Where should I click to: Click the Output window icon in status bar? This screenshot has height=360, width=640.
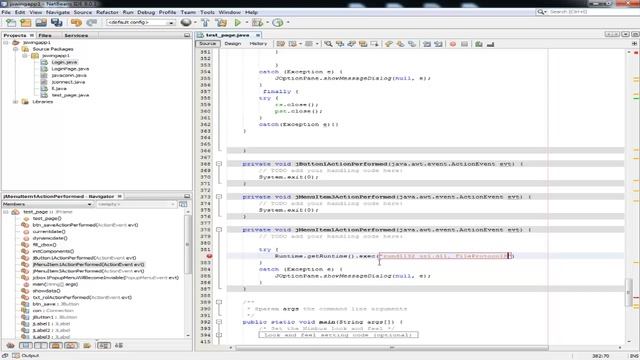[16, 356]
